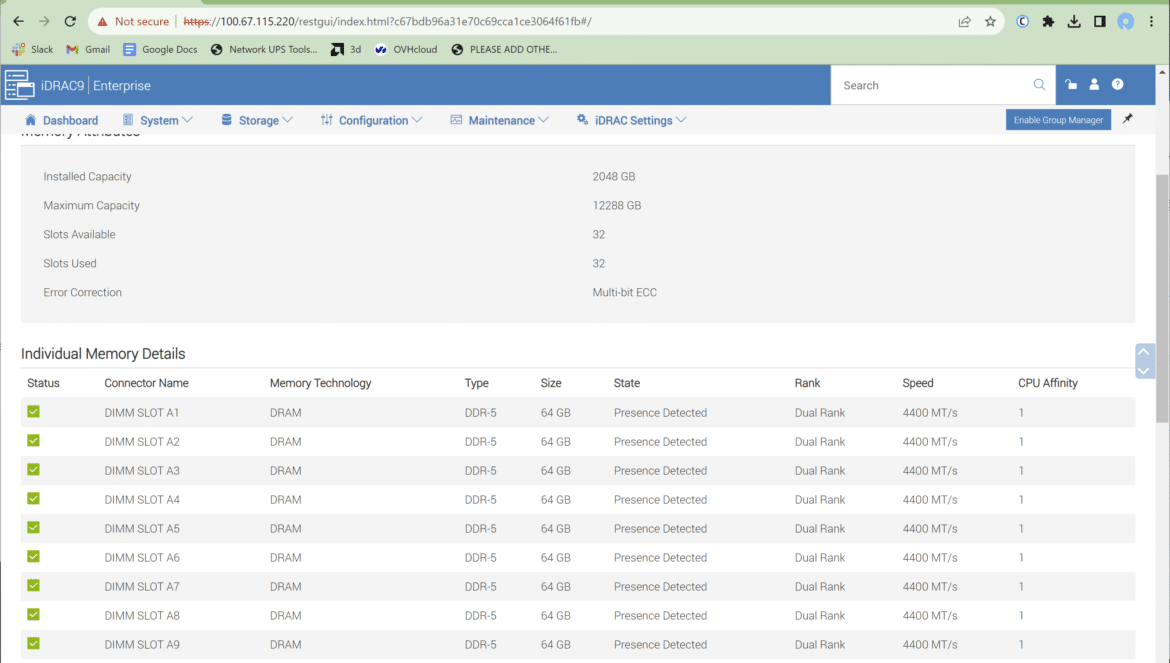
Task: Open Slack bookmark
Action: click(33, 49)
